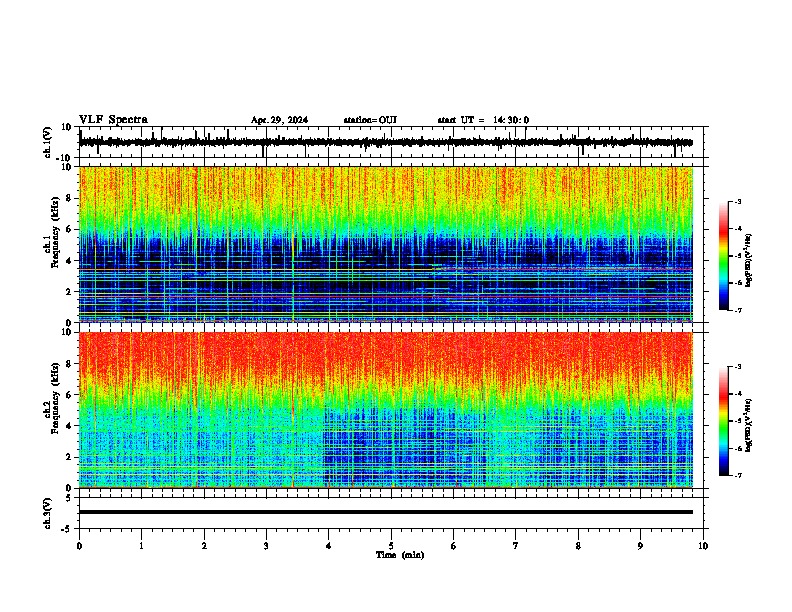Select the "start UT = 14:30: 0" text

tap(483, 120)
